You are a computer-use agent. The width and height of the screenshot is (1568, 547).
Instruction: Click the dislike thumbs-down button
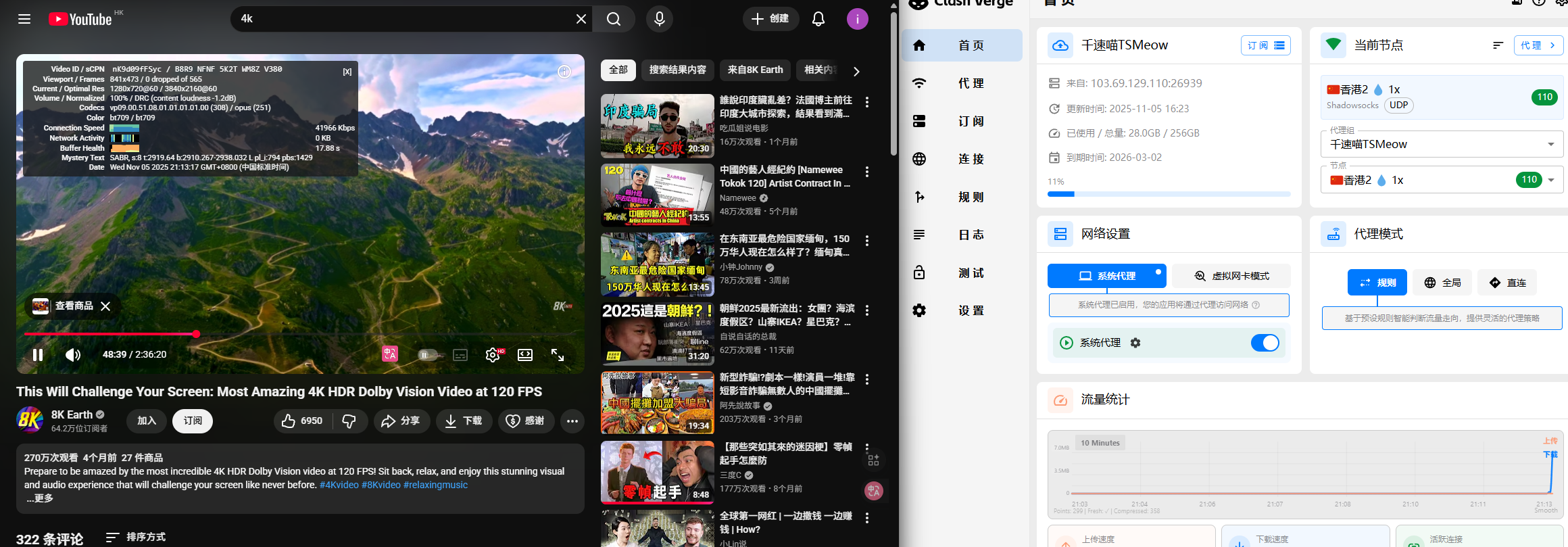(x=349, y=421)
